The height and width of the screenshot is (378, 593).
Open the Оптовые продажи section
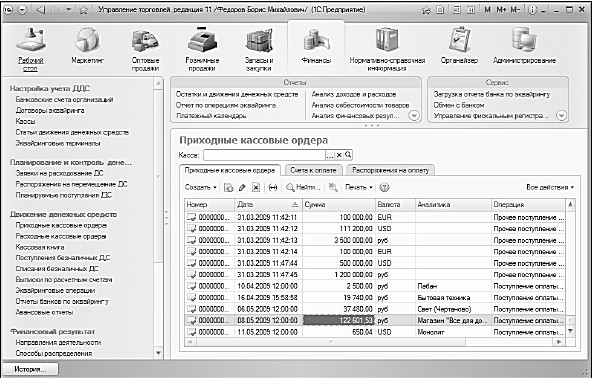145,49
